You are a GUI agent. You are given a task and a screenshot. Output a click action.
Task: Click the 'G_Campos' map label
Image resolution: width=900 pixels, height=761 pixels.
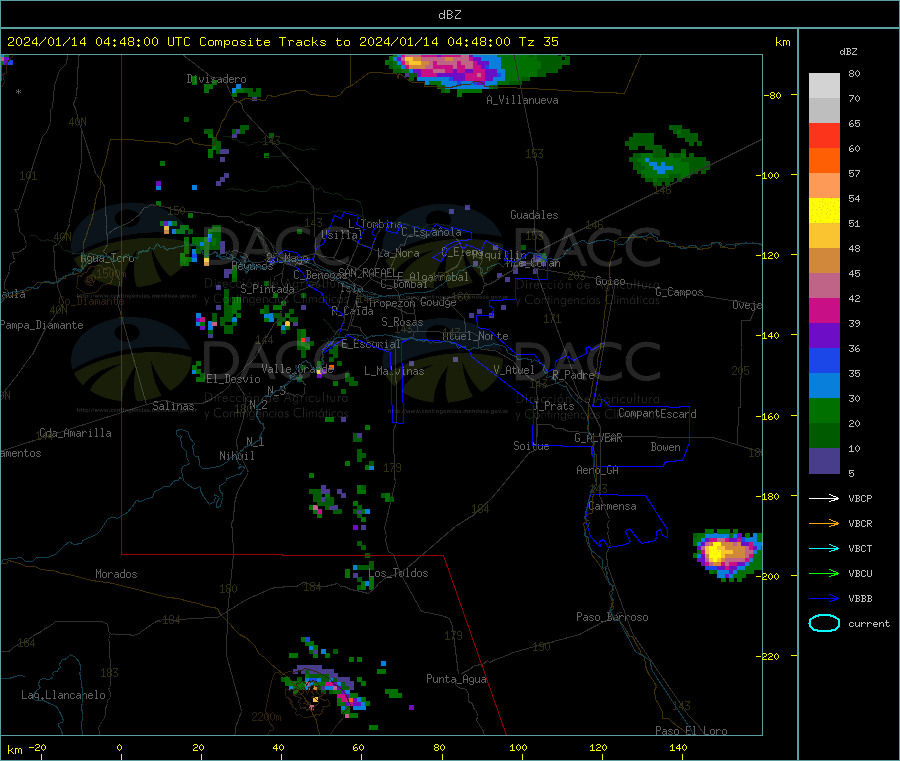click(x=679, y=292)
